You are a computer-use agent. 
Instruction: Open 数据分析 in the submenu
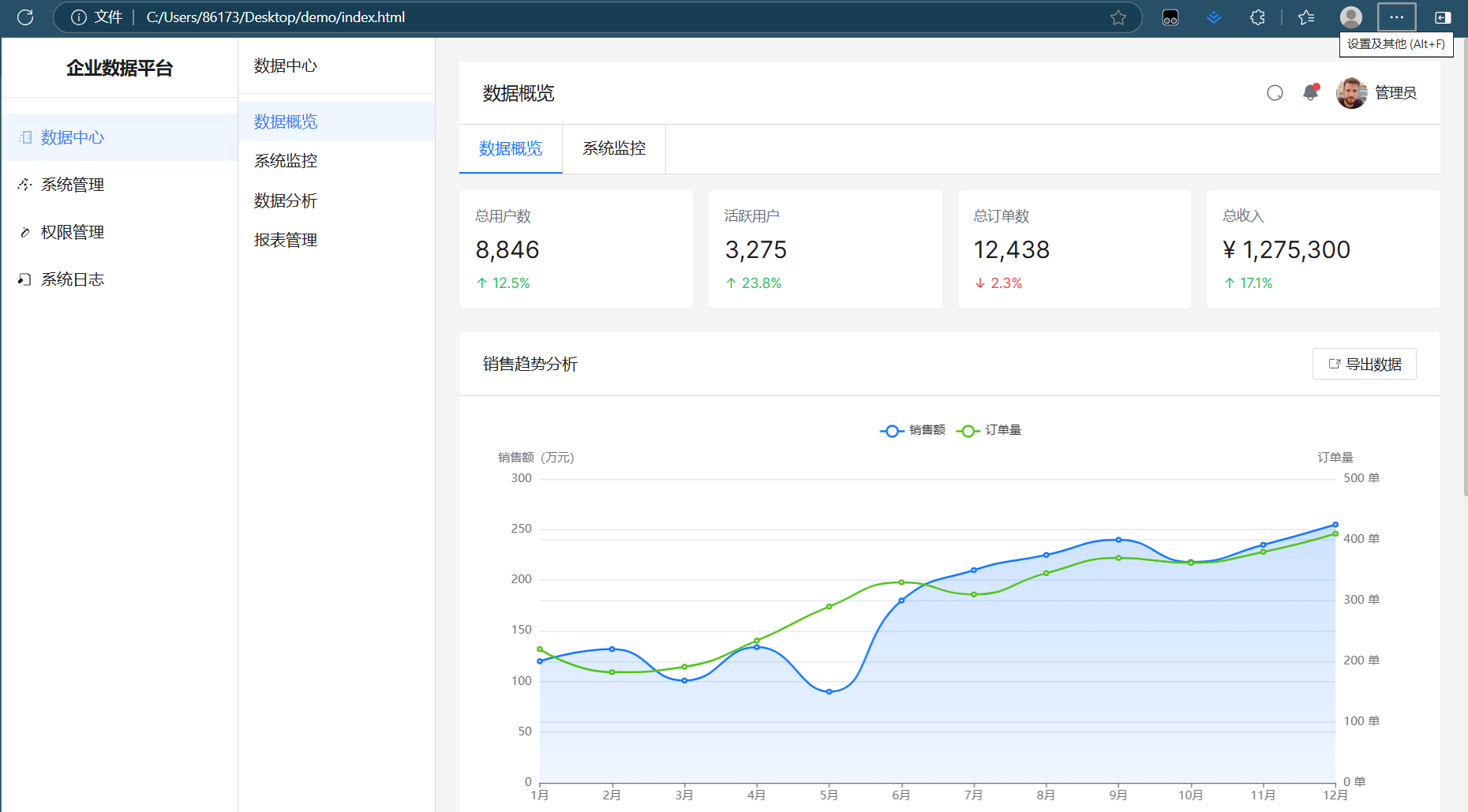click(286, 200)
